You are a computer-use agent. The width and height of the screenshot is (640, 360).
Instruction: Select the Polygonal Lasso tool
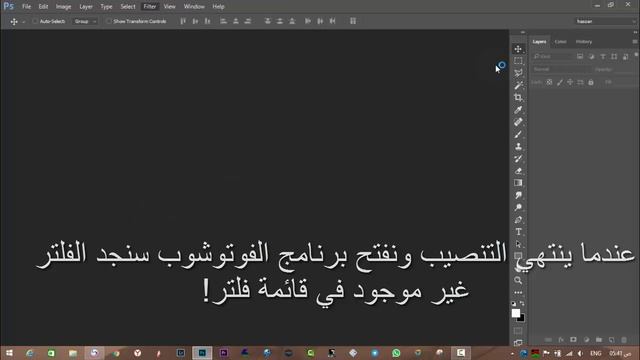(518, 73)
